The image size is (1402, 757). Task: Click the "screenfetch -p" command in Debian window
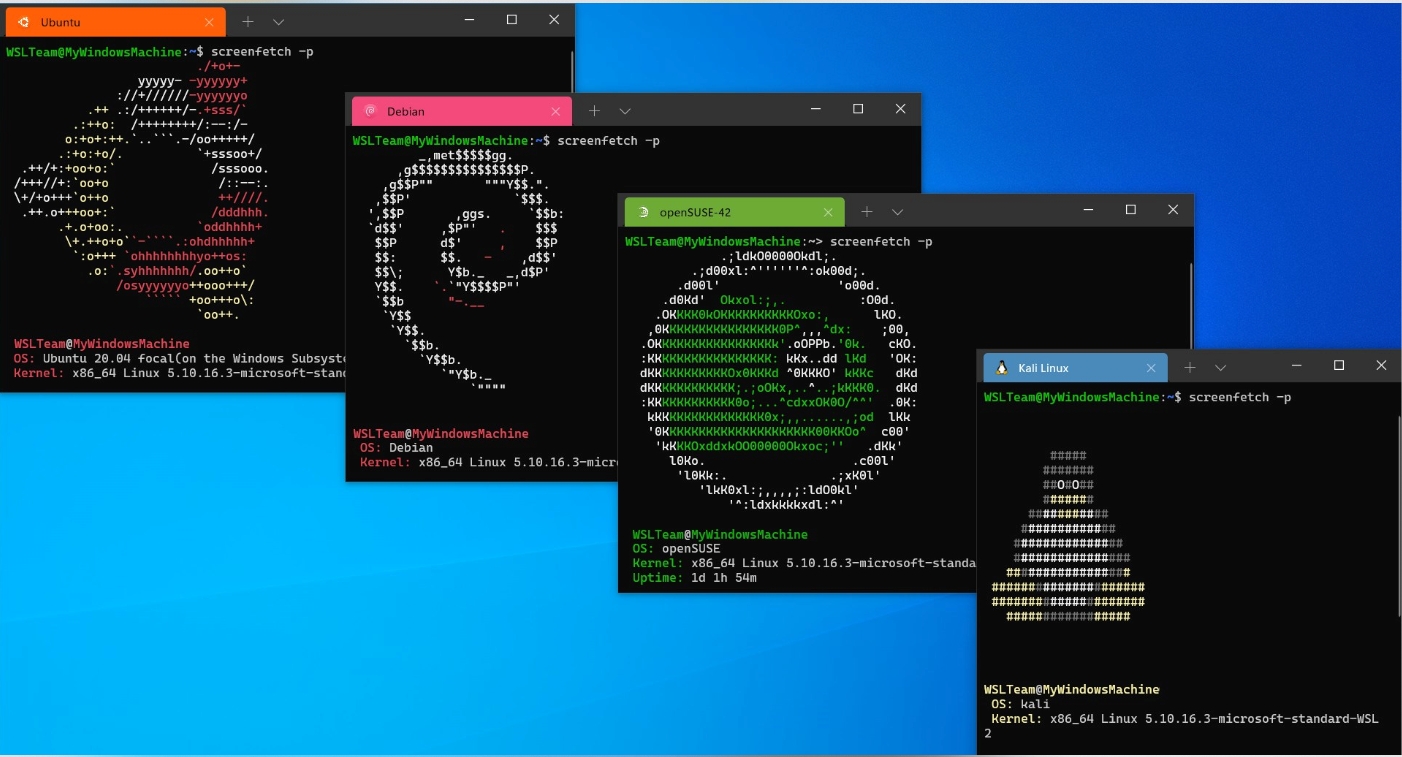pyautogui.click(x=609, y=141)
